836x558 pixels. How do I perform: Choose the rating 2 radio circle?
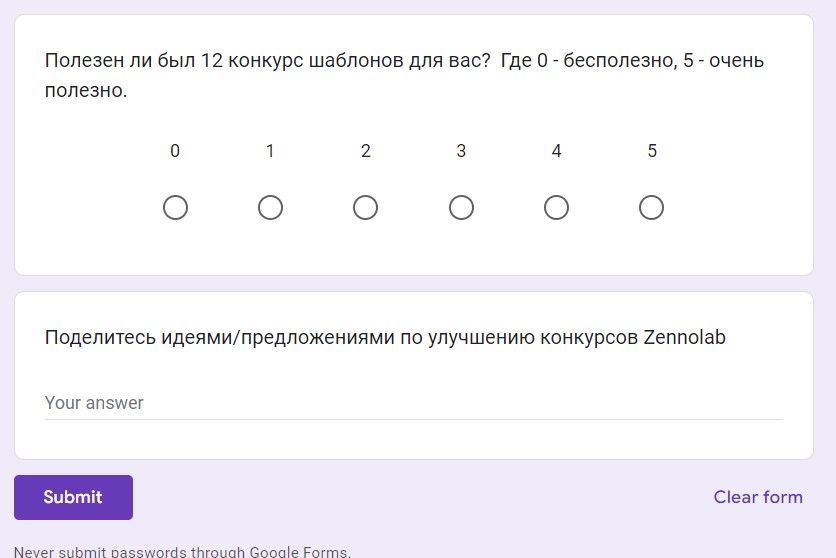(366, 208)
